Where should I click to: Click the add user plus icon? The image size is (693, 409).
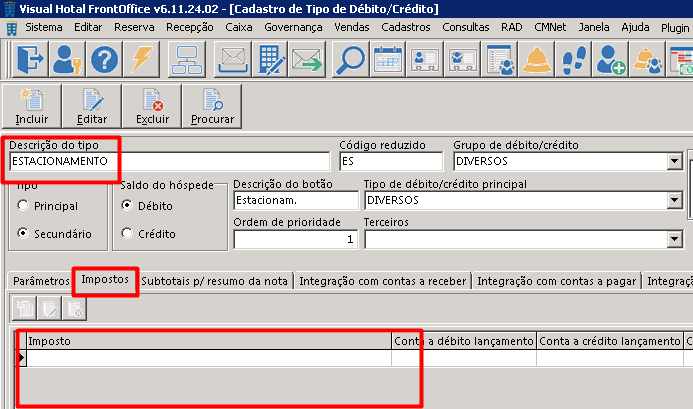[610, 59]
